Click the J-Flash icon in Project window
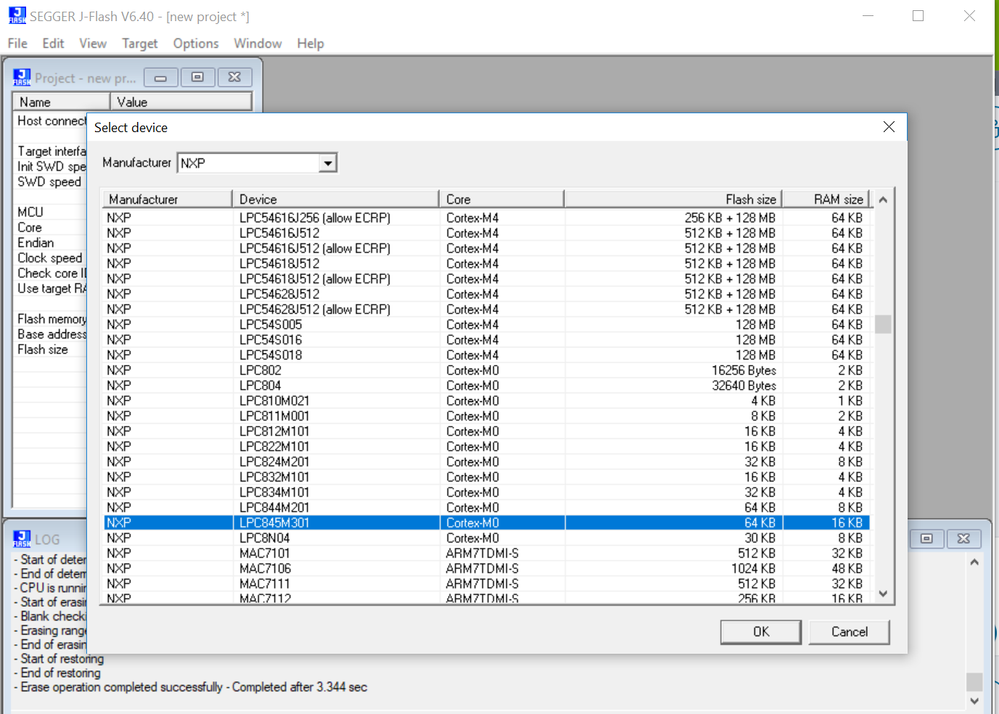Viewport: 999px width, 714px height. click(x=22, y=78)
